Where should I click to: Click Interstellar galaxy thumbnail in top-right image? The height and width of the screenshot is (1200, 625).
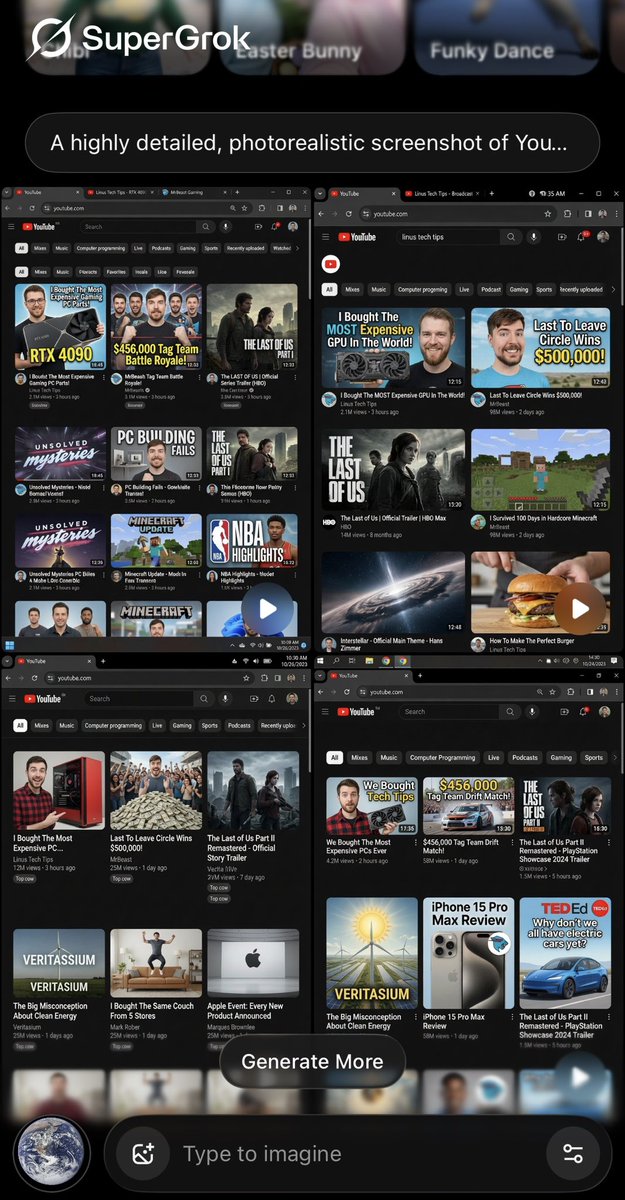tap(393, 592)
